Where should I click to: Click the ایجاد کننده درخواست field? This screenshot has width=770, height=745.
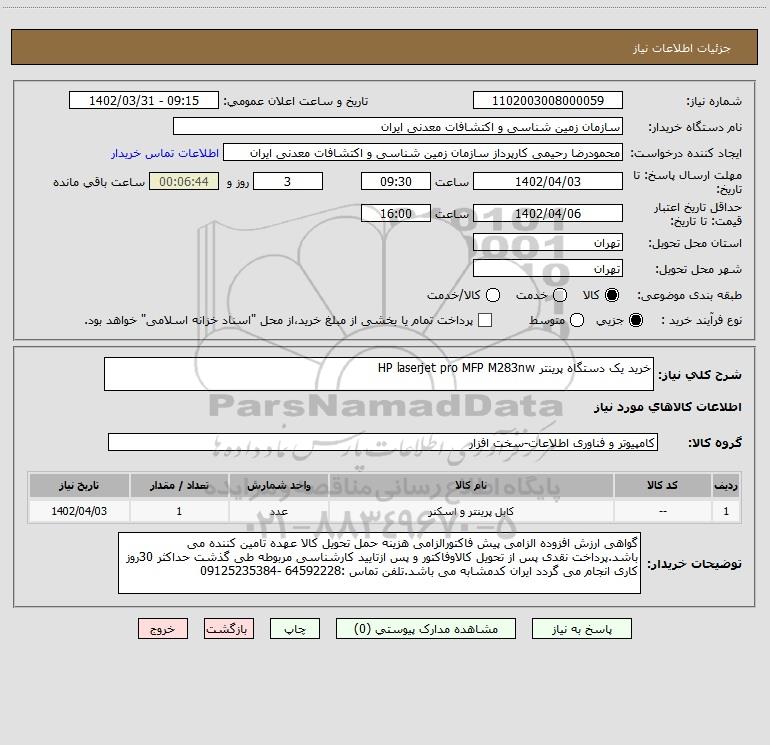coord(423,153)
